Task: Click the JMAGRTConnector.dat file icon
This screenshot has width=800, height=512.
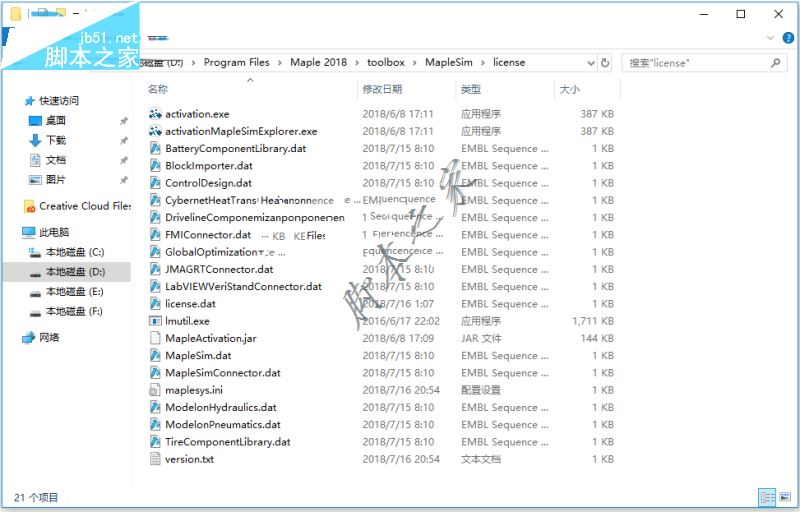Action: [x=155, y=269]
